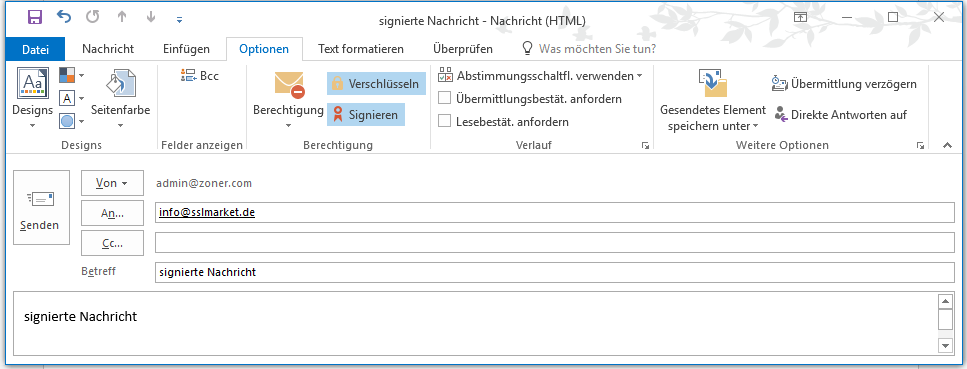Switch to the Nachricht tab
The image size is (967, 369).
(108, 49)
